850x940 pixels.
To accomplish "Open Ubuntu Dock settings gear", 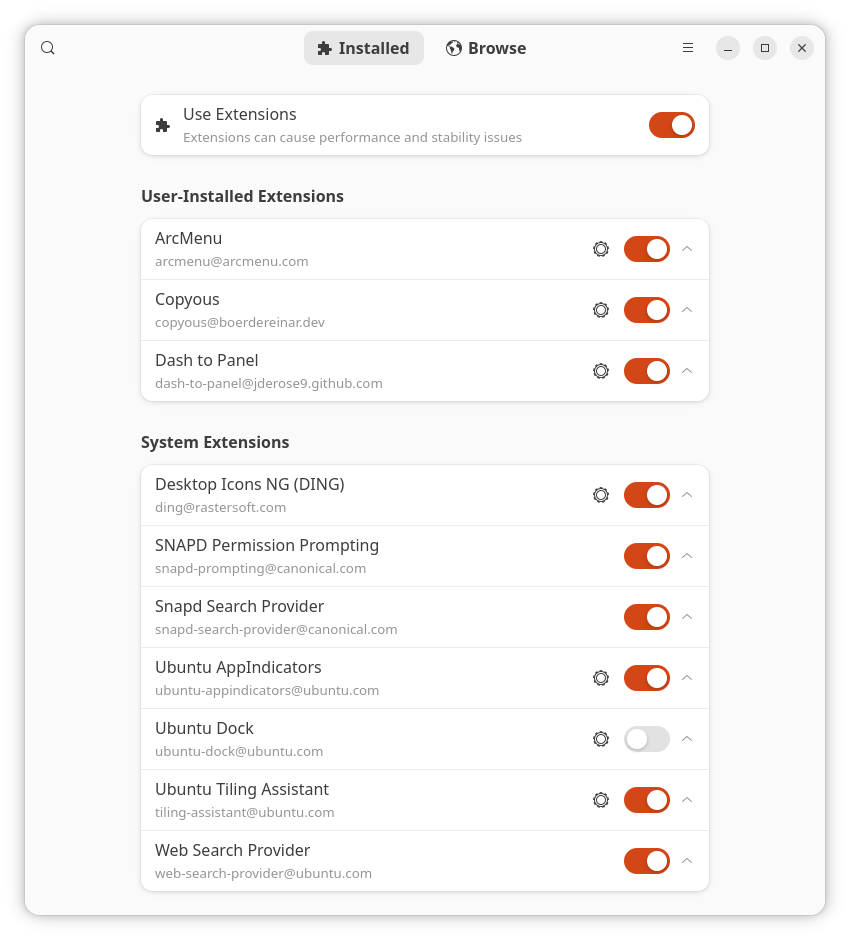I will pos(601,739).
